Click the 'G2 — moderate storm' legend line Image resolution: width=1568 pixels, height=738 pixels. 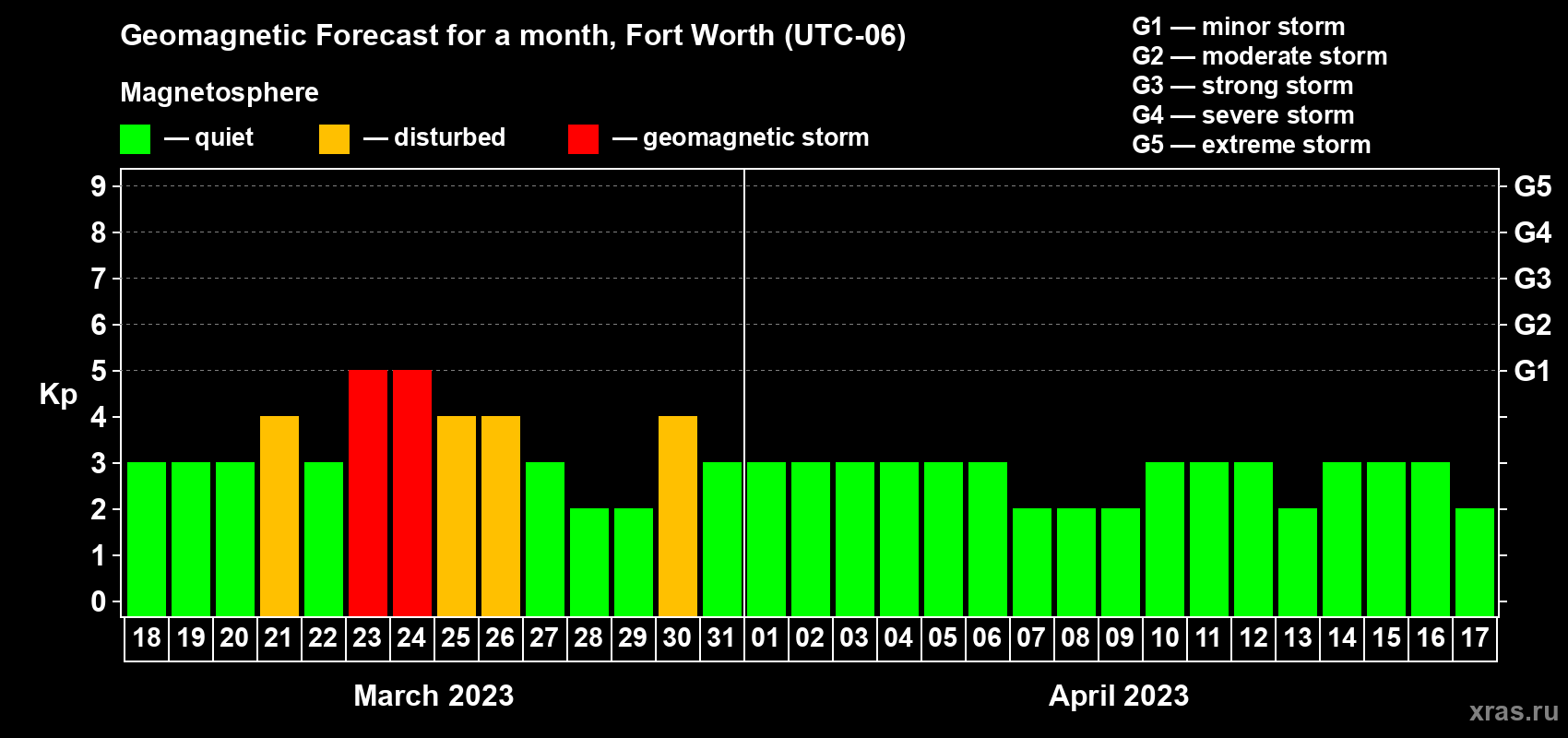point(1260,56)
